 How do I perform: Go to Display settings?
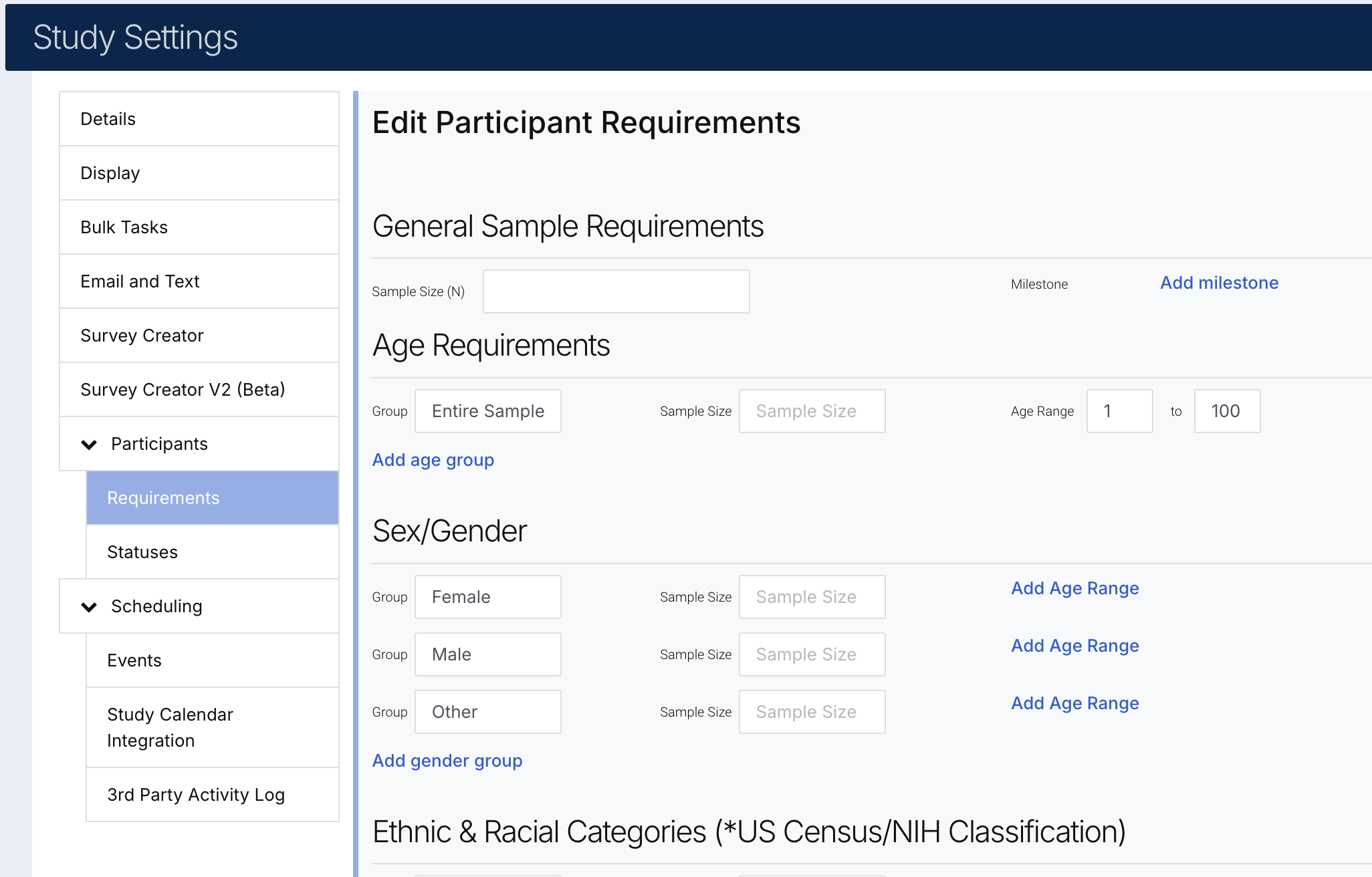pyautogui.click(x=199, y=173)
